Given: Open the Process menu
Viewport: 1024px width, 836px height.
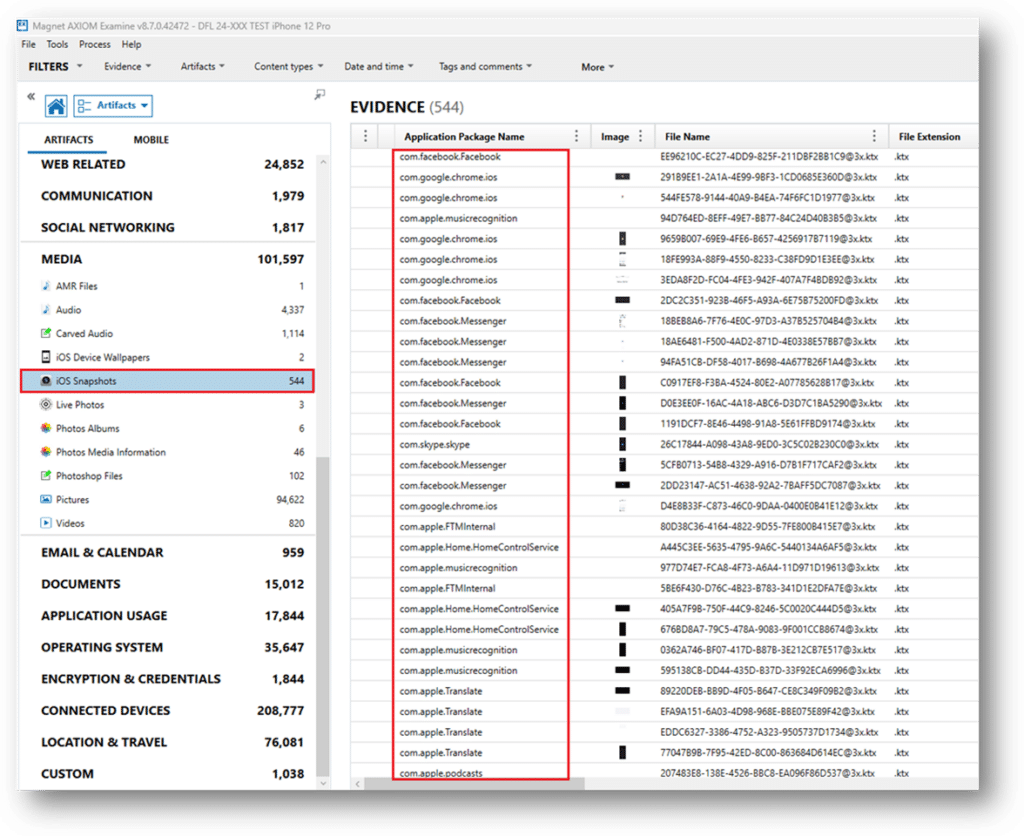Looking at the screenshot, I should pos(95,44).
